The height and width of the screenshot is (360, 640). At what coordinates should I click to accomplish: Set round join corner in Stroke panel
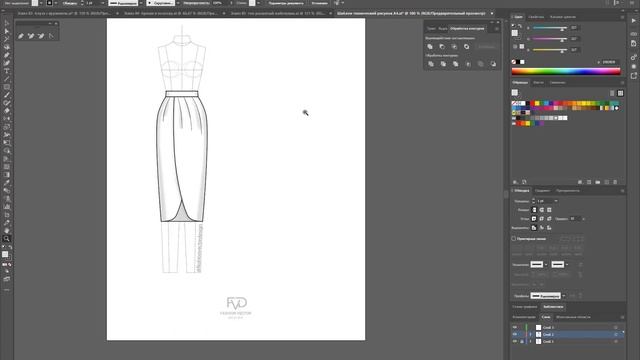tap(542, 219)
